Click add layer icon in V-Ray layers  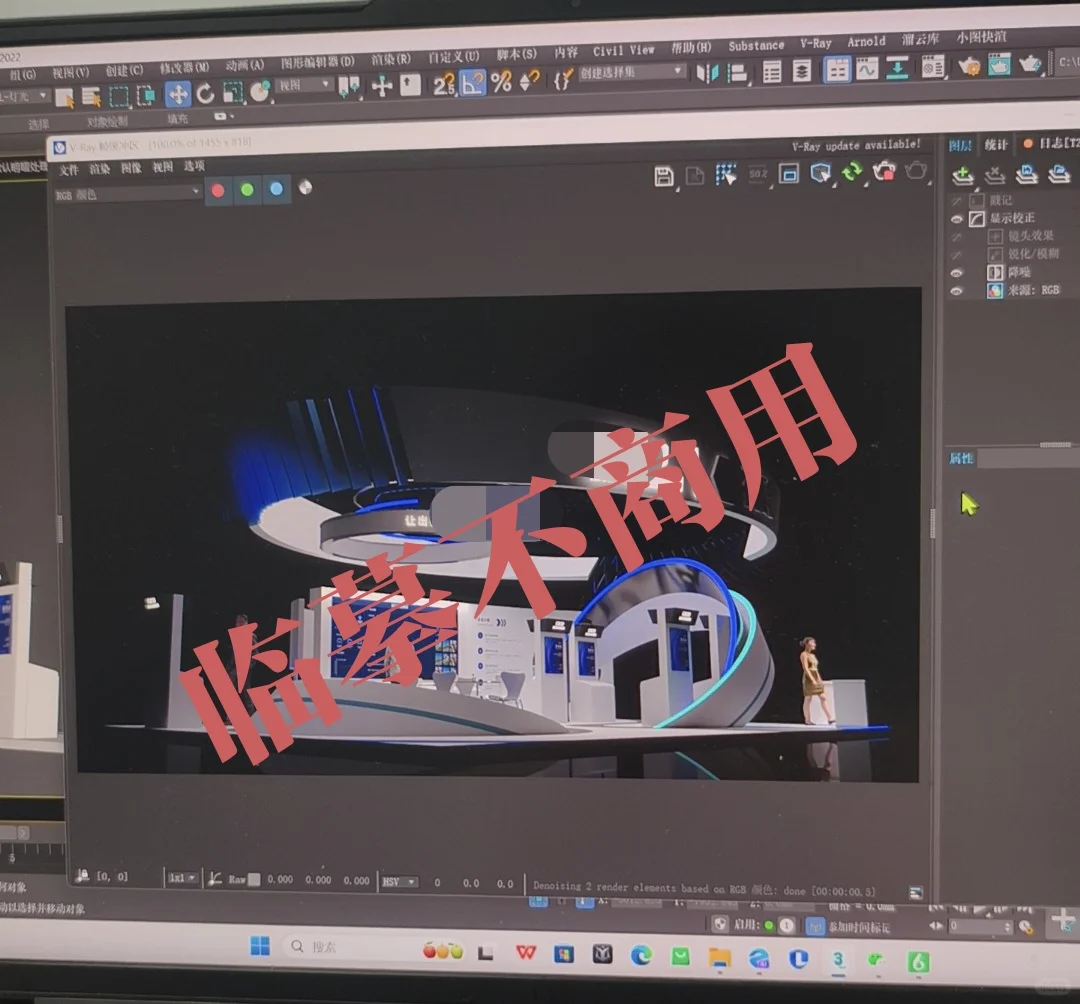tap(963, 176)
